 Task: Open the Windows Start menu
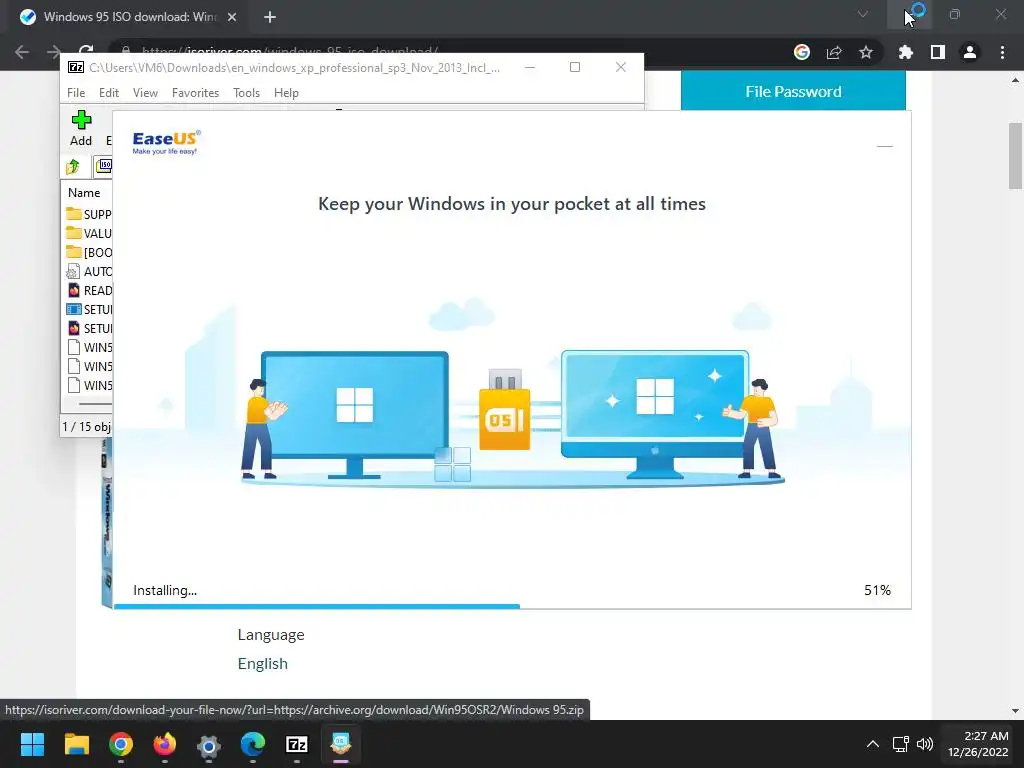pyautogui.click(x=32, y=744)
